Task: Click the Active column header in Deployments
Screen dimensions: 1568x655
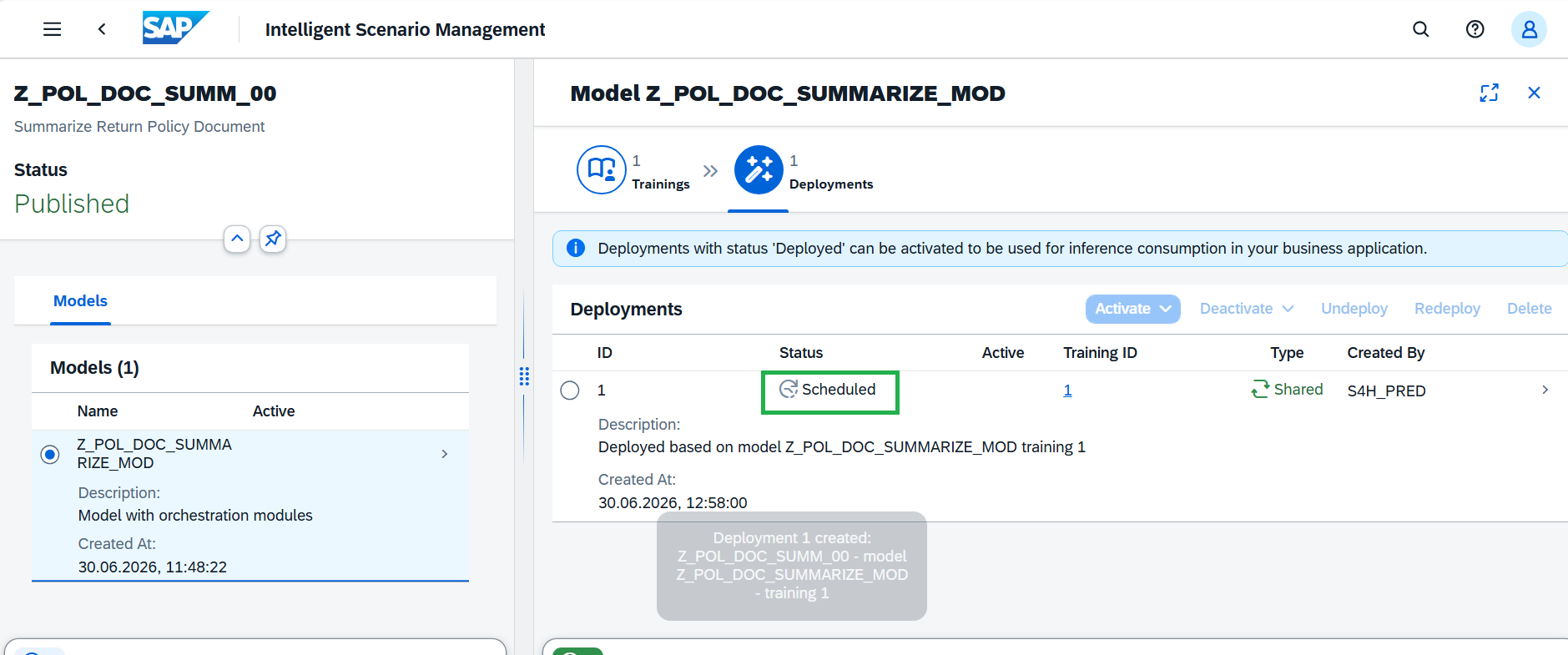Action: point(1002,353)
